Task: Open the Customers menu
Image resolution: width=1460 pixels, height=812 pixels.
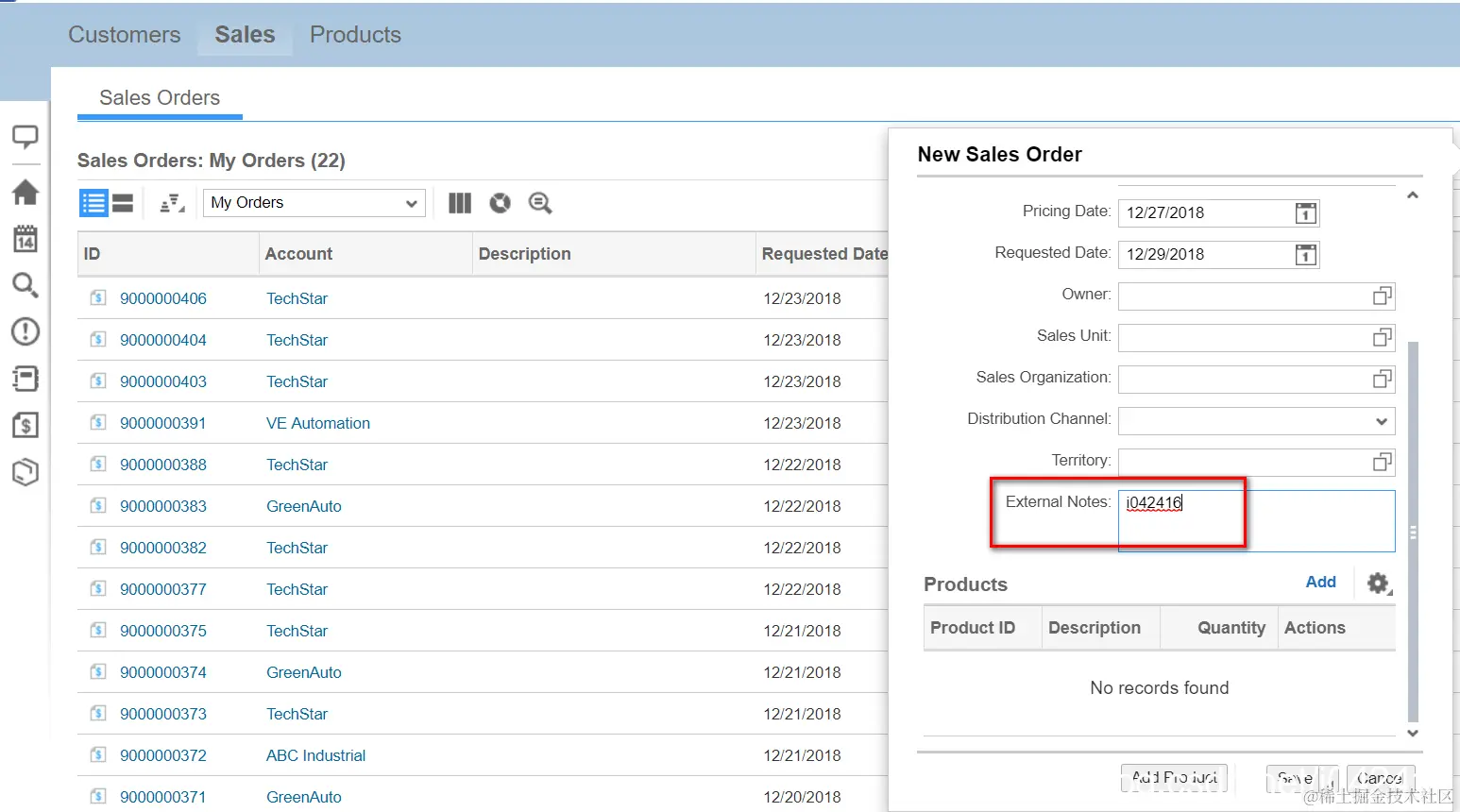Action: pos(125,35)
